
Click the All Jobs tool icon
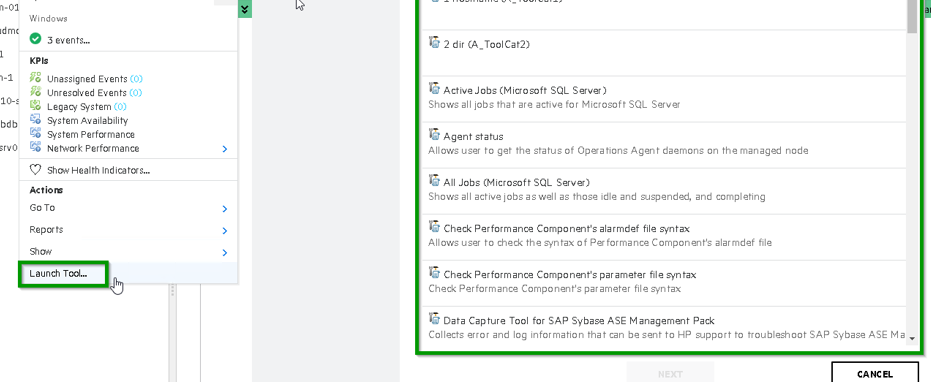[434, 181]
